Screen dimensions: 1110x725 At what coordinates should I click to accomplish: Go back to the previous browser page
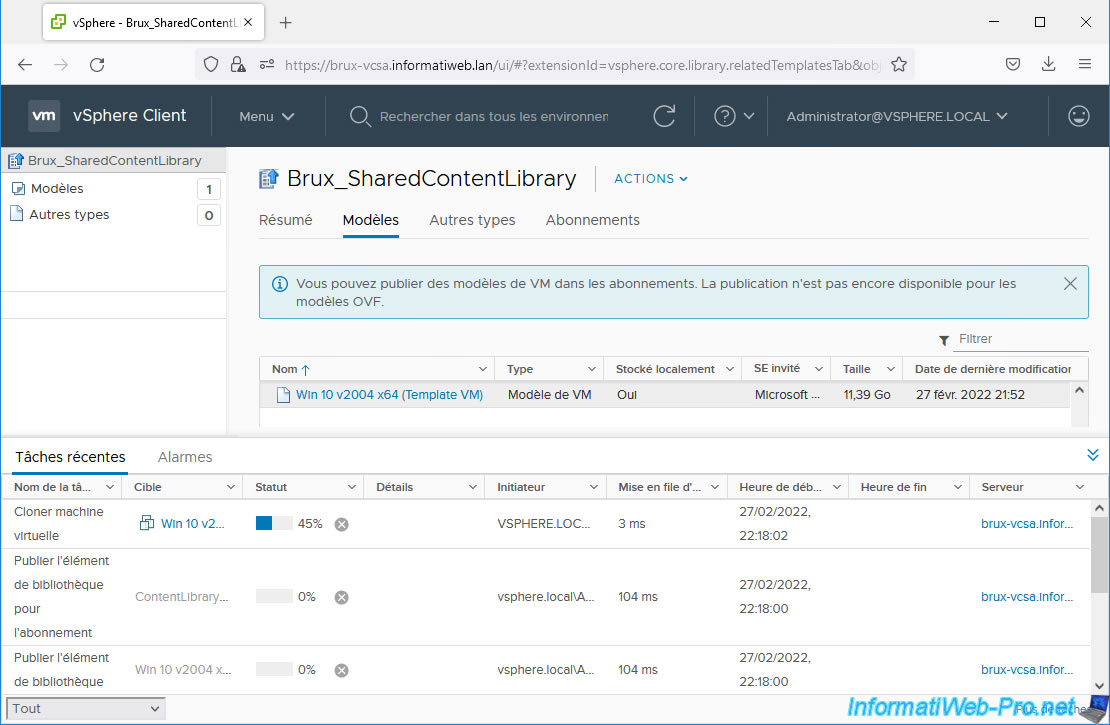coord(25,64)
